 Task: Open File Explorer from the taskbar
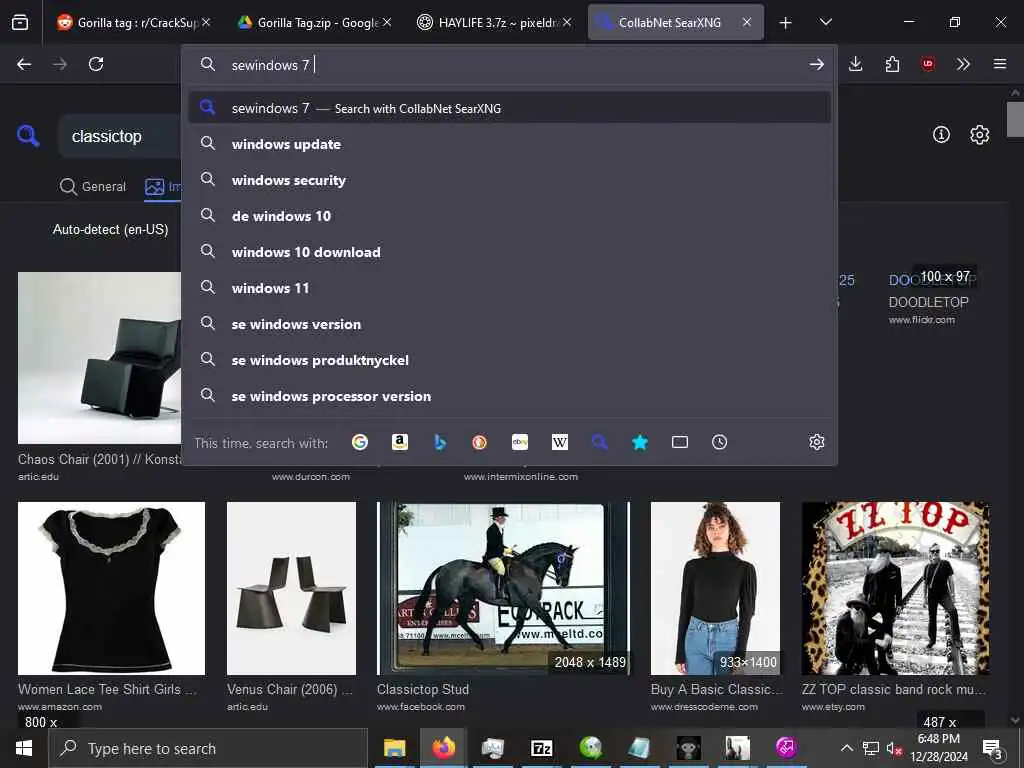coord(394,748)
